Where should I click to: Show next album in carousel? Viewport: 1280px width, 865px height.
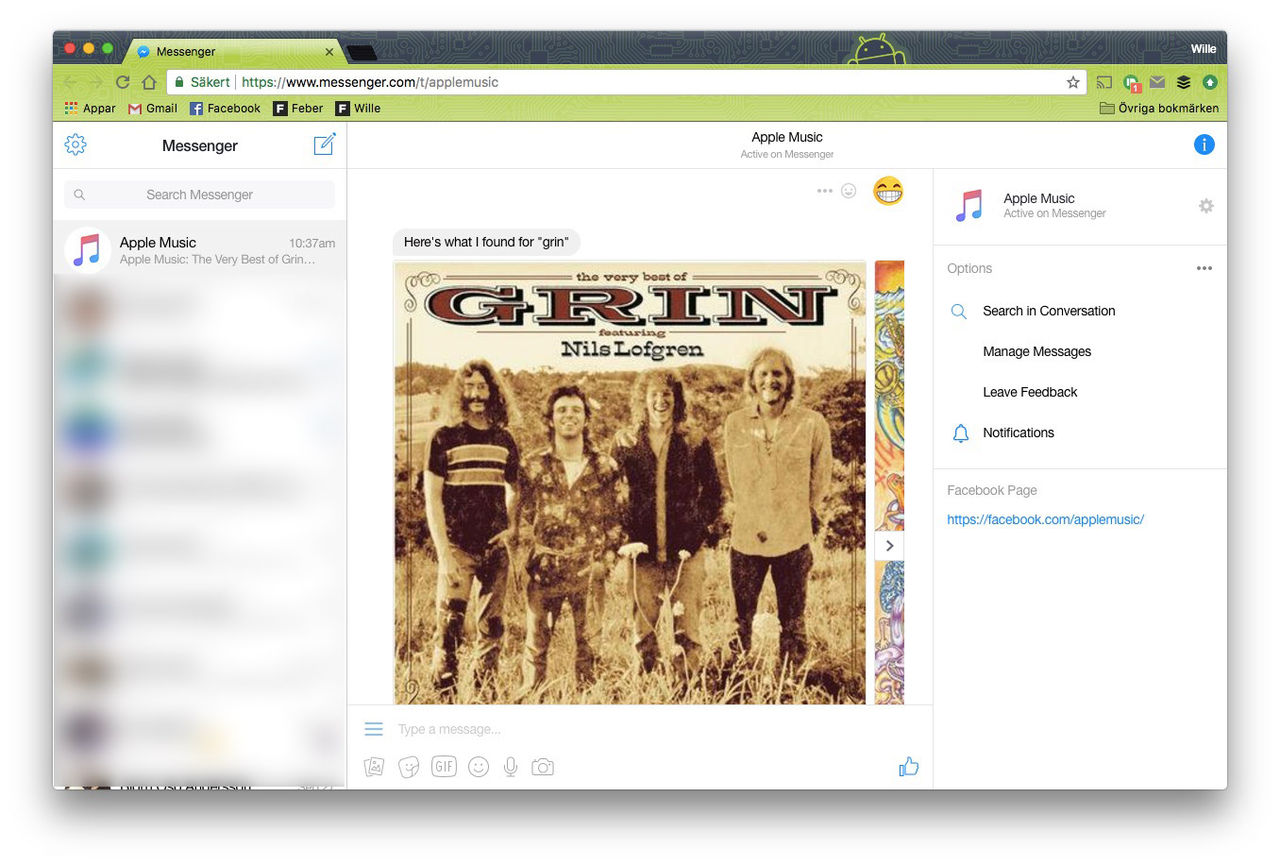[x=889, y=546]
